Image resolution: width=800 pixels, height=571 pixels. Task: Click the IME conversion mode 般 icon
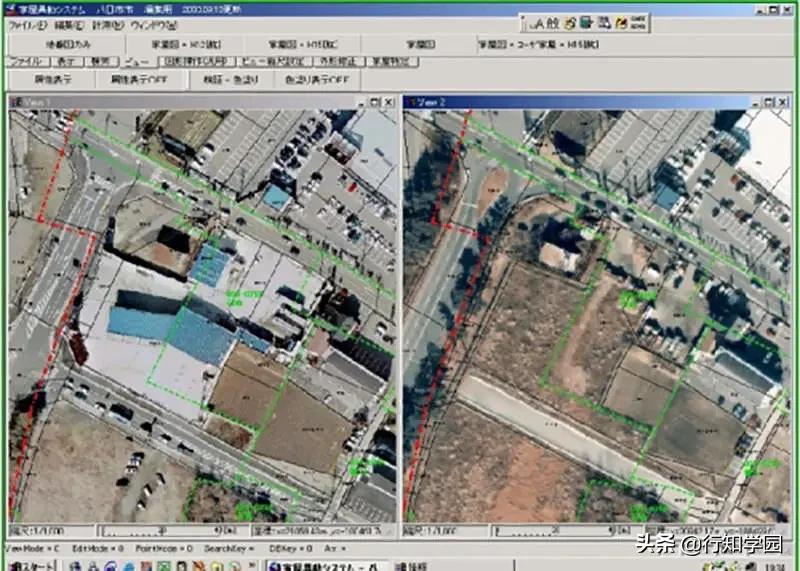click(554, 23)
